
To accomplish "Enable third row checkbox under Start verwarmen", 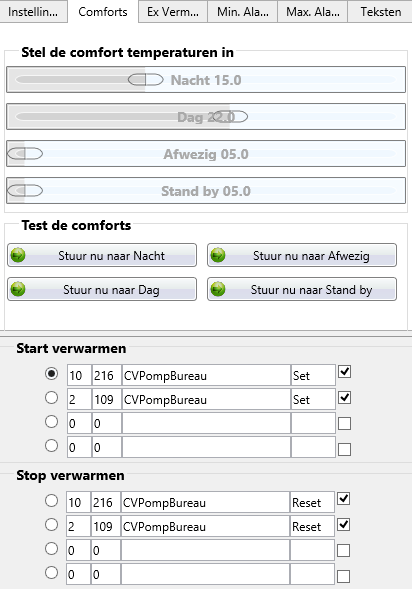I will 344,423.
